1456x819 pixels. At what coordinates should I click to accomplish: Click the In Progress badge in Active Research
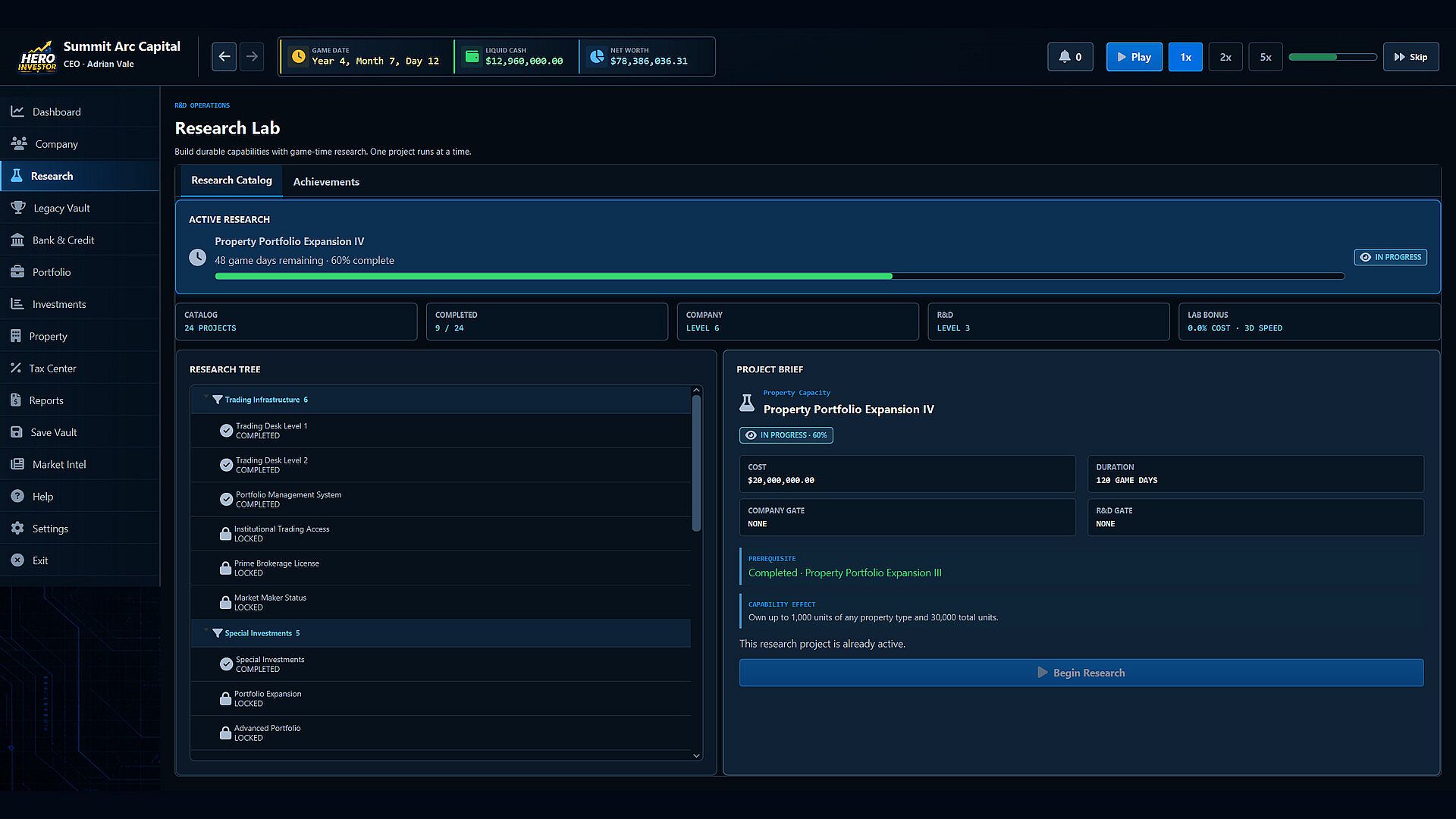1390,257
